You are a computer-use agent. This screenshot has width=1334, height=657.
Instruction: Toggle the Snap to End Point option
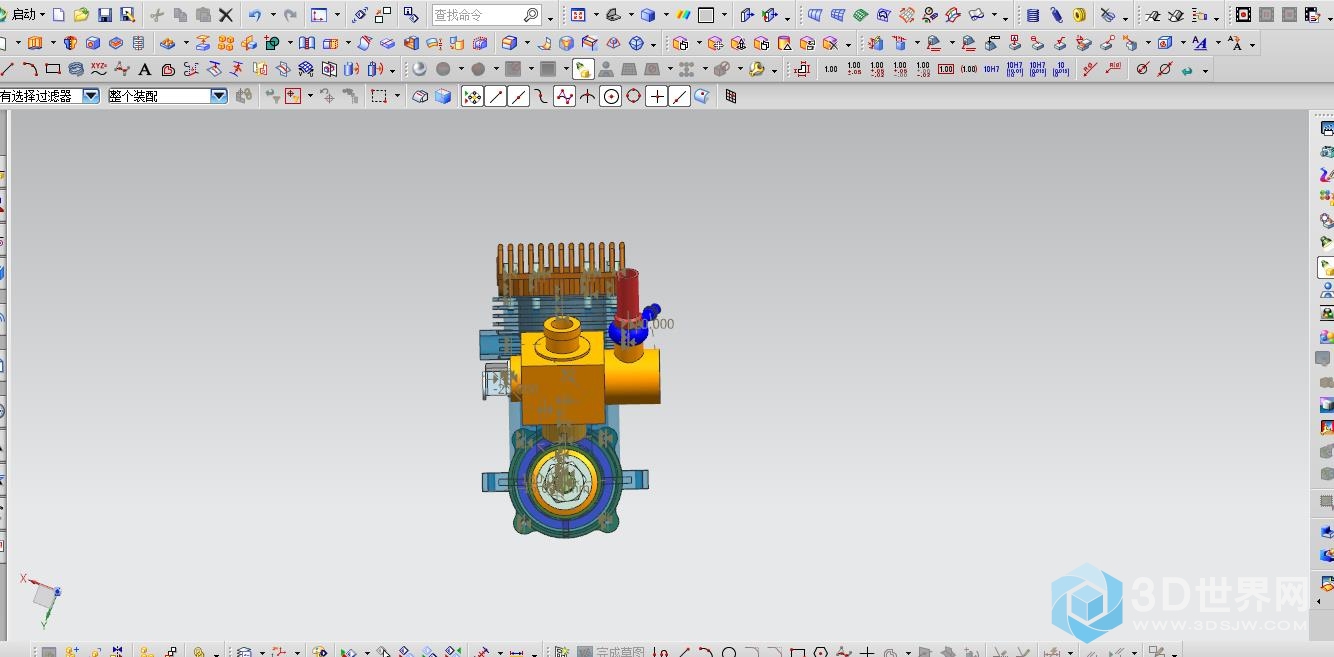(x=496, y=96)
